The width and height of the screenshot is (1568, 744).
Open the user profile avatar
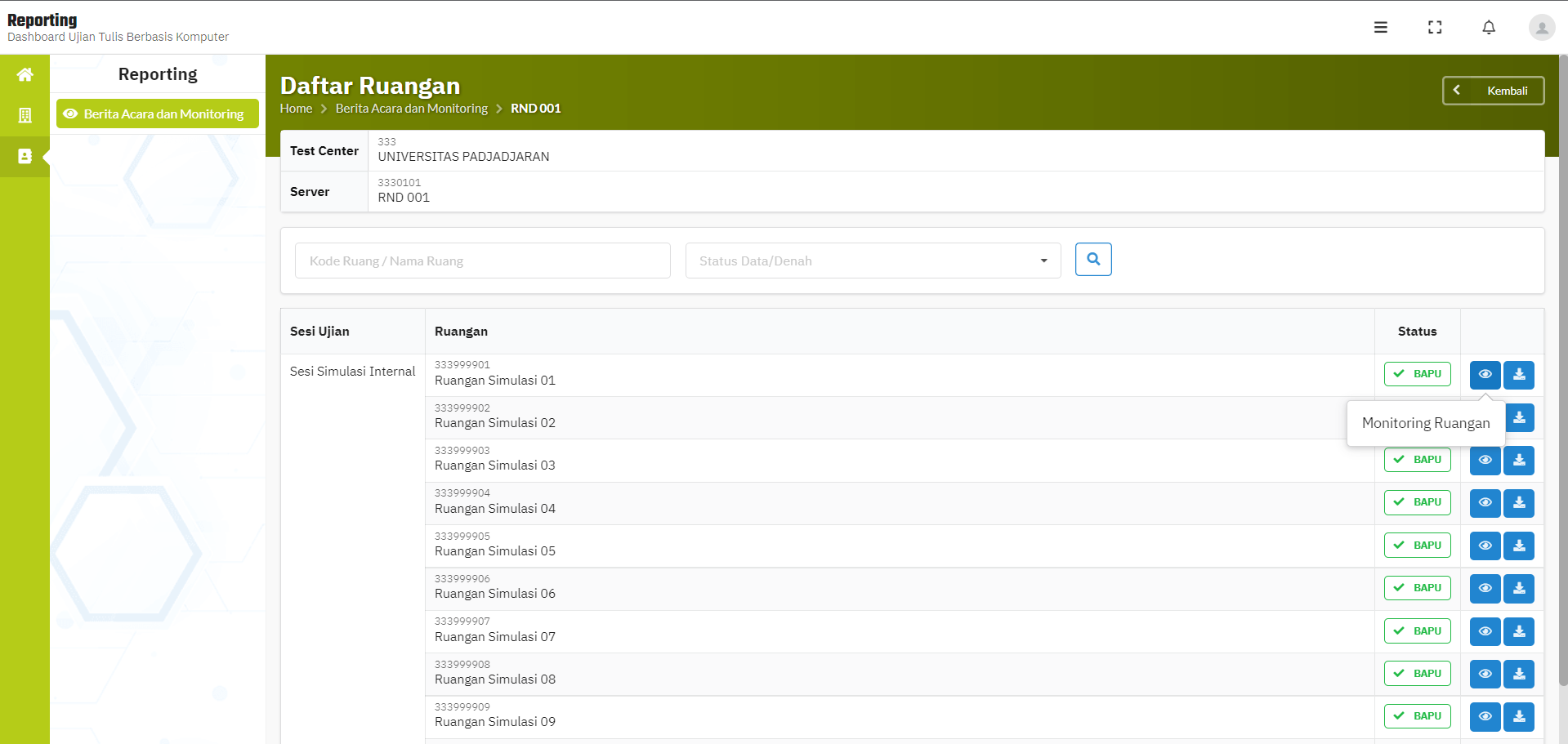[1541, 27]
